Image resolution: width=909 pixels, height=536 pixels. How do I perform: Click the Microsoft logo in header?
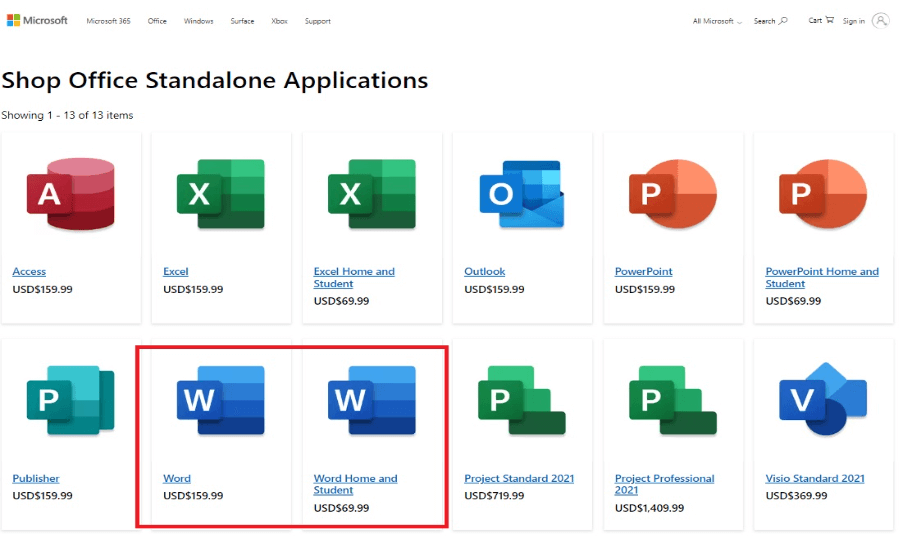tap(37, 20)
